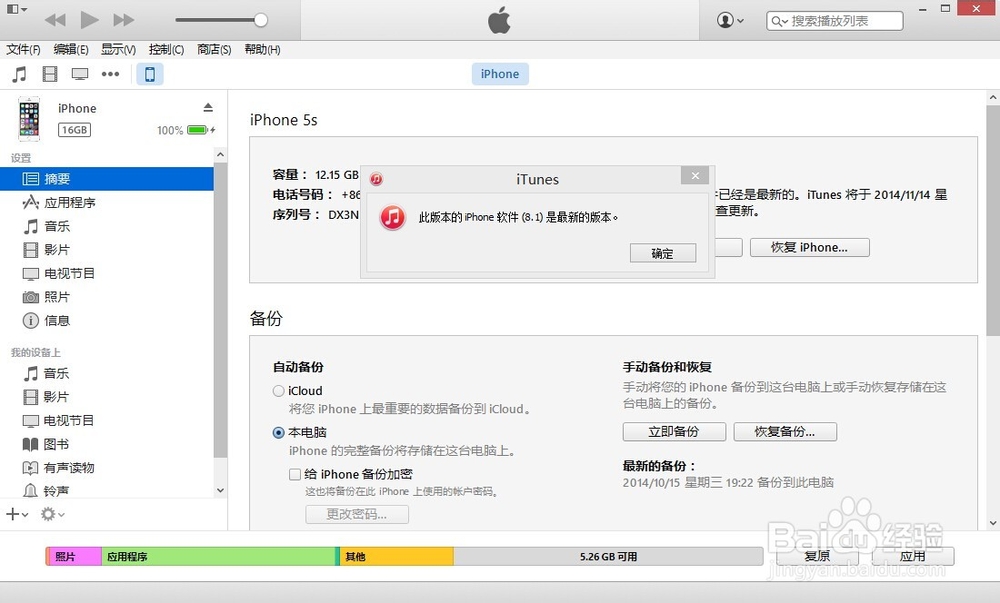Click the play button

tap(89, 20)
